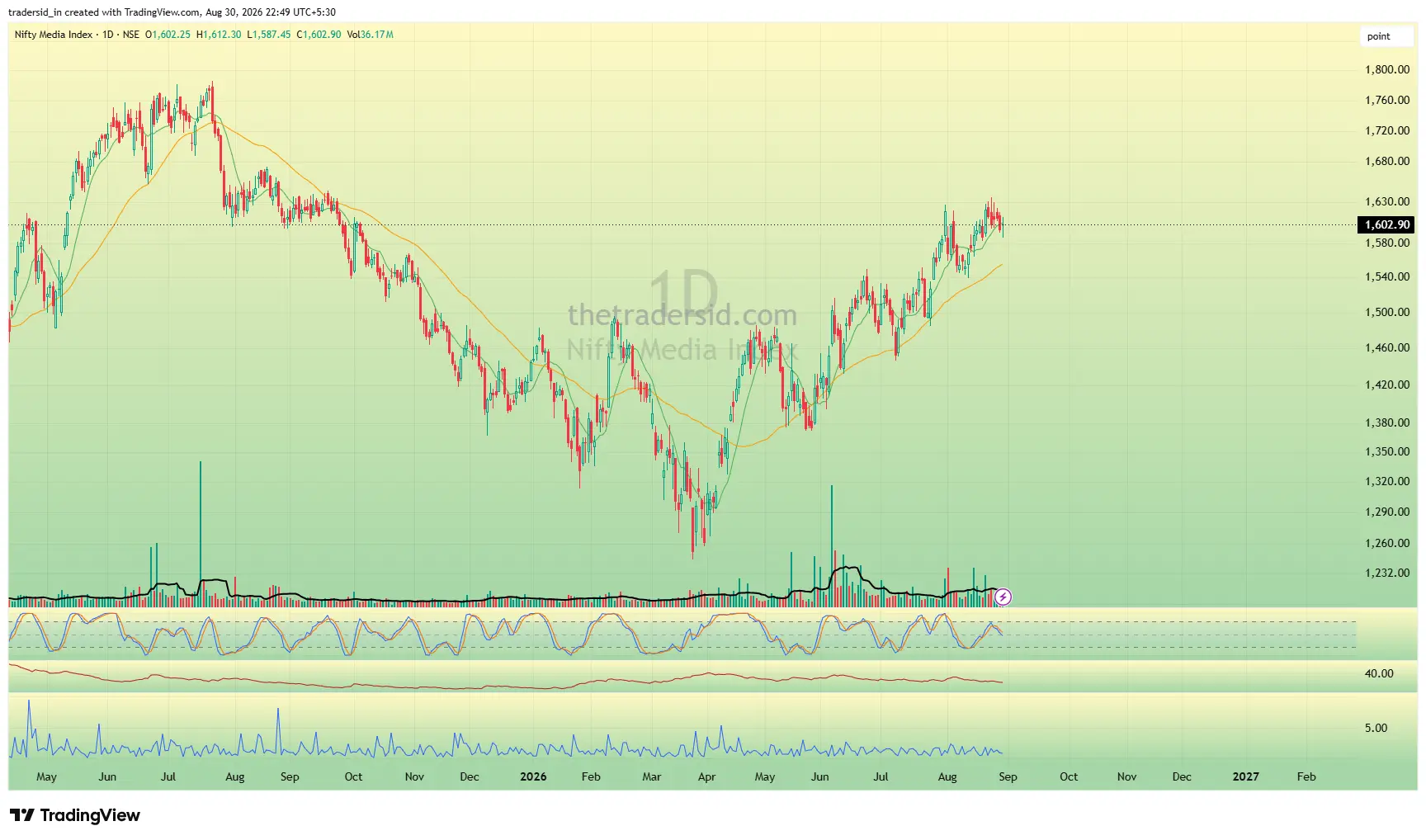This screenshot has height=840, width=1426.
Task: Click the 1,580.00 price axis label
Action: (x=1387, y=243)
